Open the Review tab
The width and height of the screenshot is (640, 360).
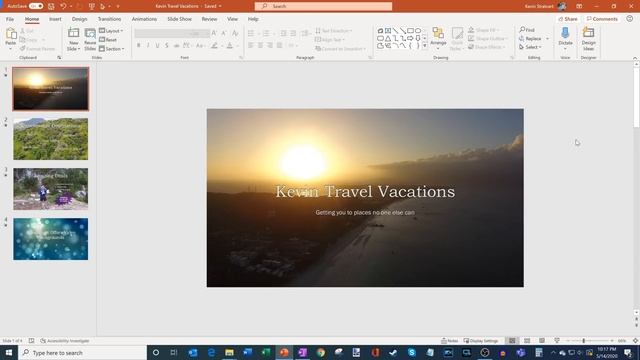209,19
